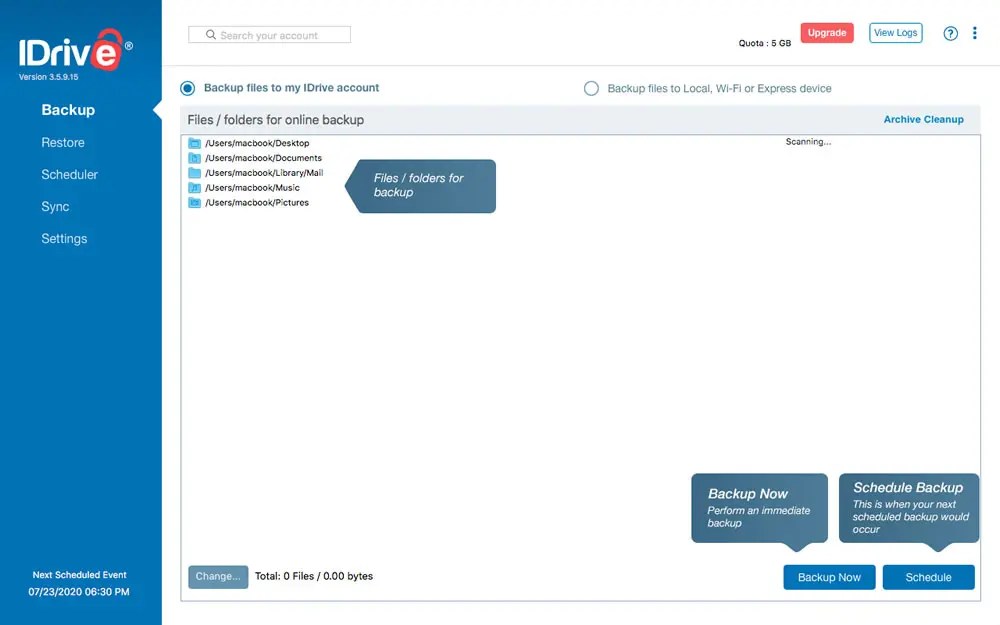Click the folder icon beside /Users/macbook/Pictures

pos(194,203)
